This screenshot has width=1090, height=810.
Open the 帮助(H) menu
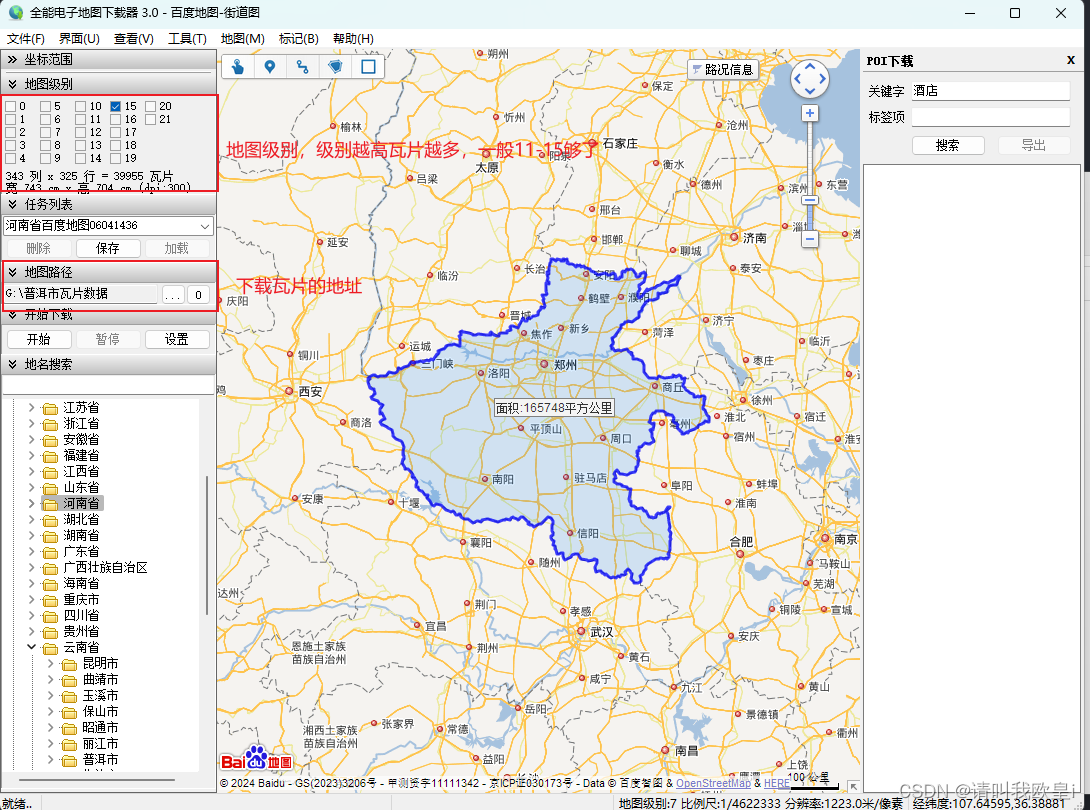tap(353, 39)
